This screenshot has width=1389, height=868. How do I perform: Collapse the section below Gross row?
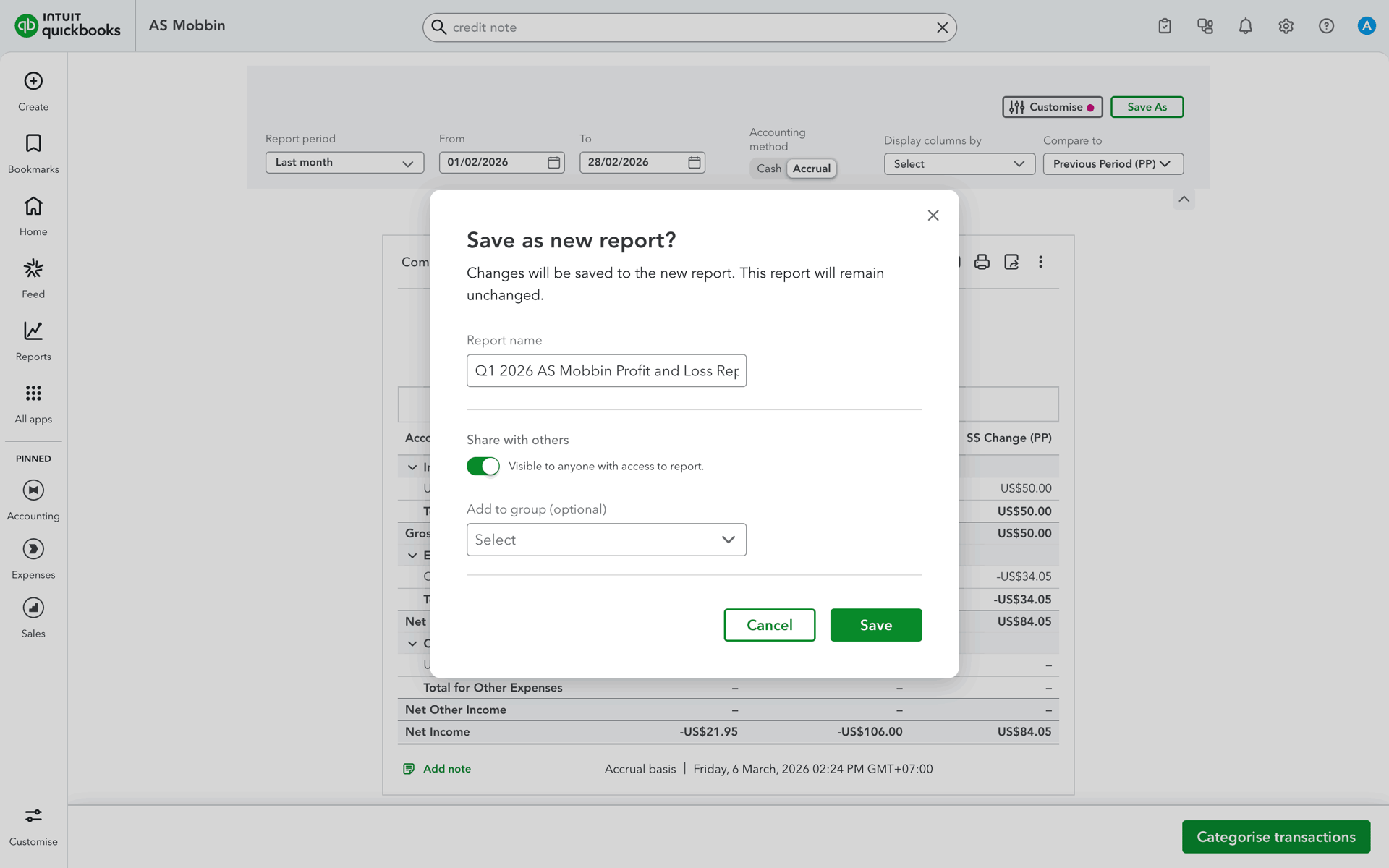[x=412, y=556]
